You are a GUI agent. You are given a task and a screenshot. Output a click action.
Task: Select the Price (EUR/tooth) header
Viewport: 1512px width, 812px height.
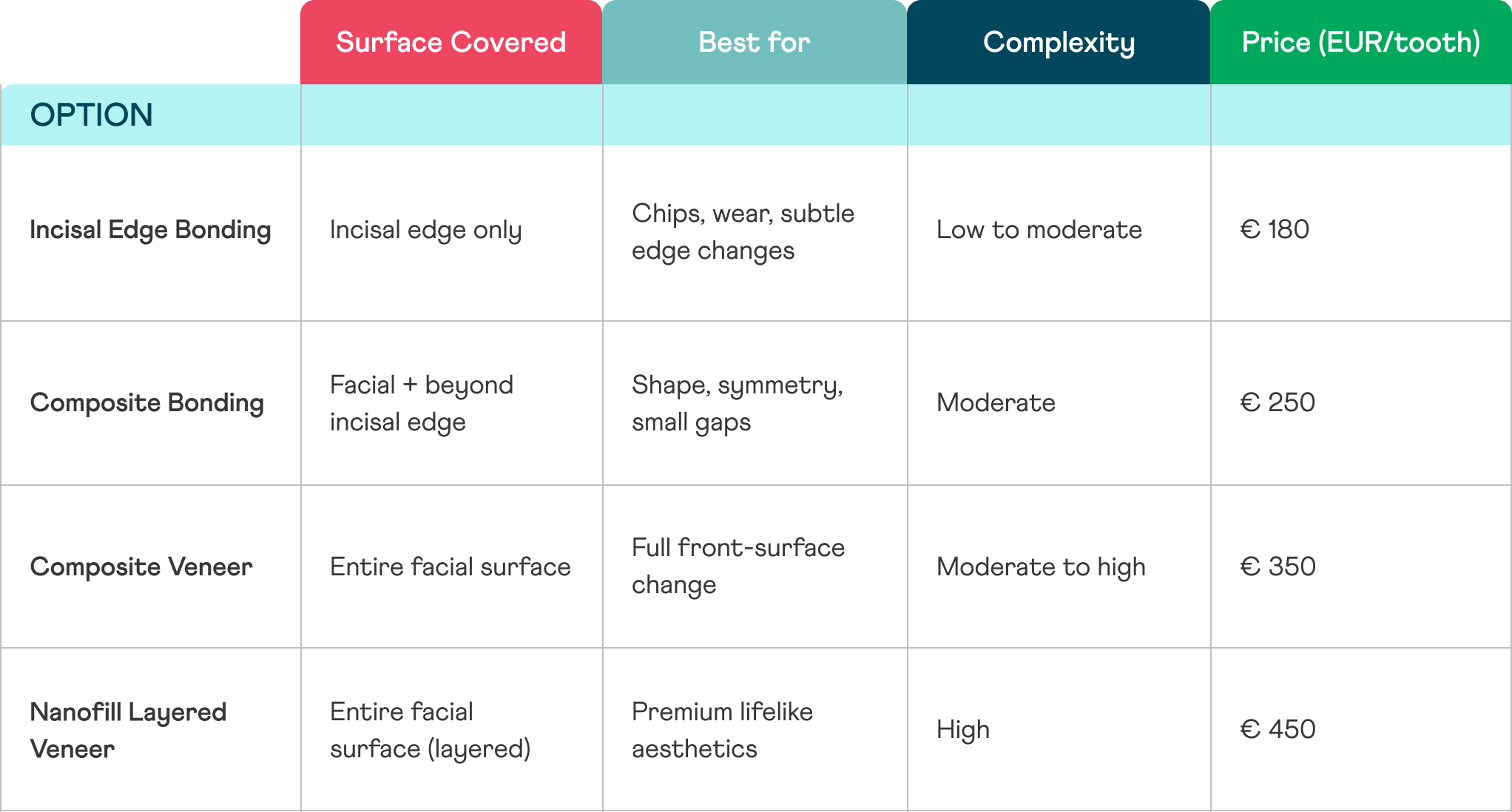pyautogui.click(x=1360, y=42)
